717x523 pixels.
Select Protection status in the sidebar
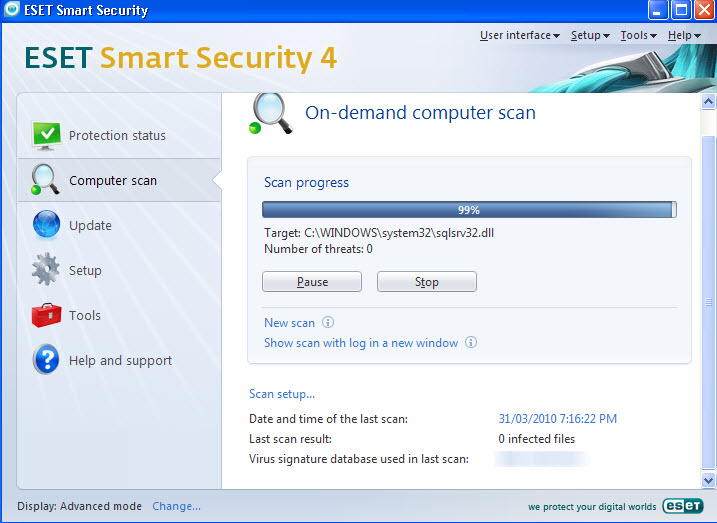click(117, 136)
